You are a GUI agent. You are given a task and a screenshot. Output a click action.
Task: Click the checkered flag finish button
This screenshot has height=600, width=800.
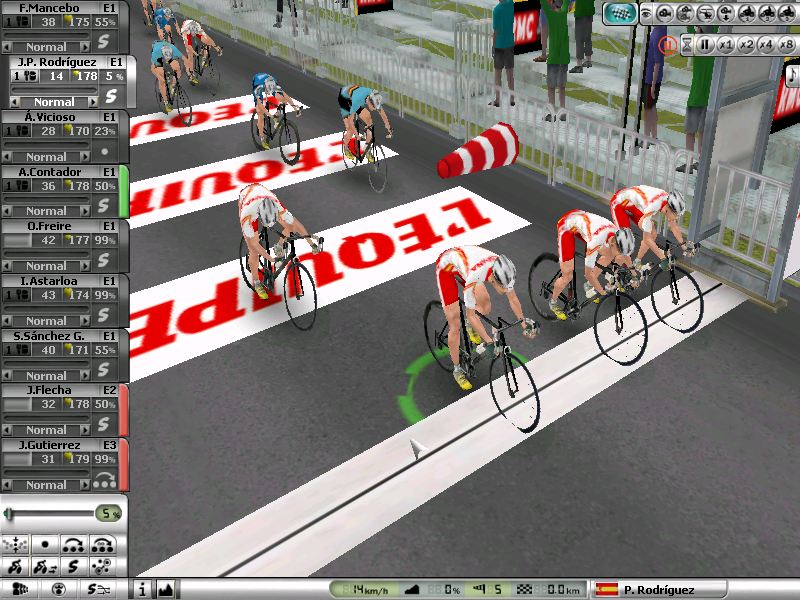coord(620,14)
